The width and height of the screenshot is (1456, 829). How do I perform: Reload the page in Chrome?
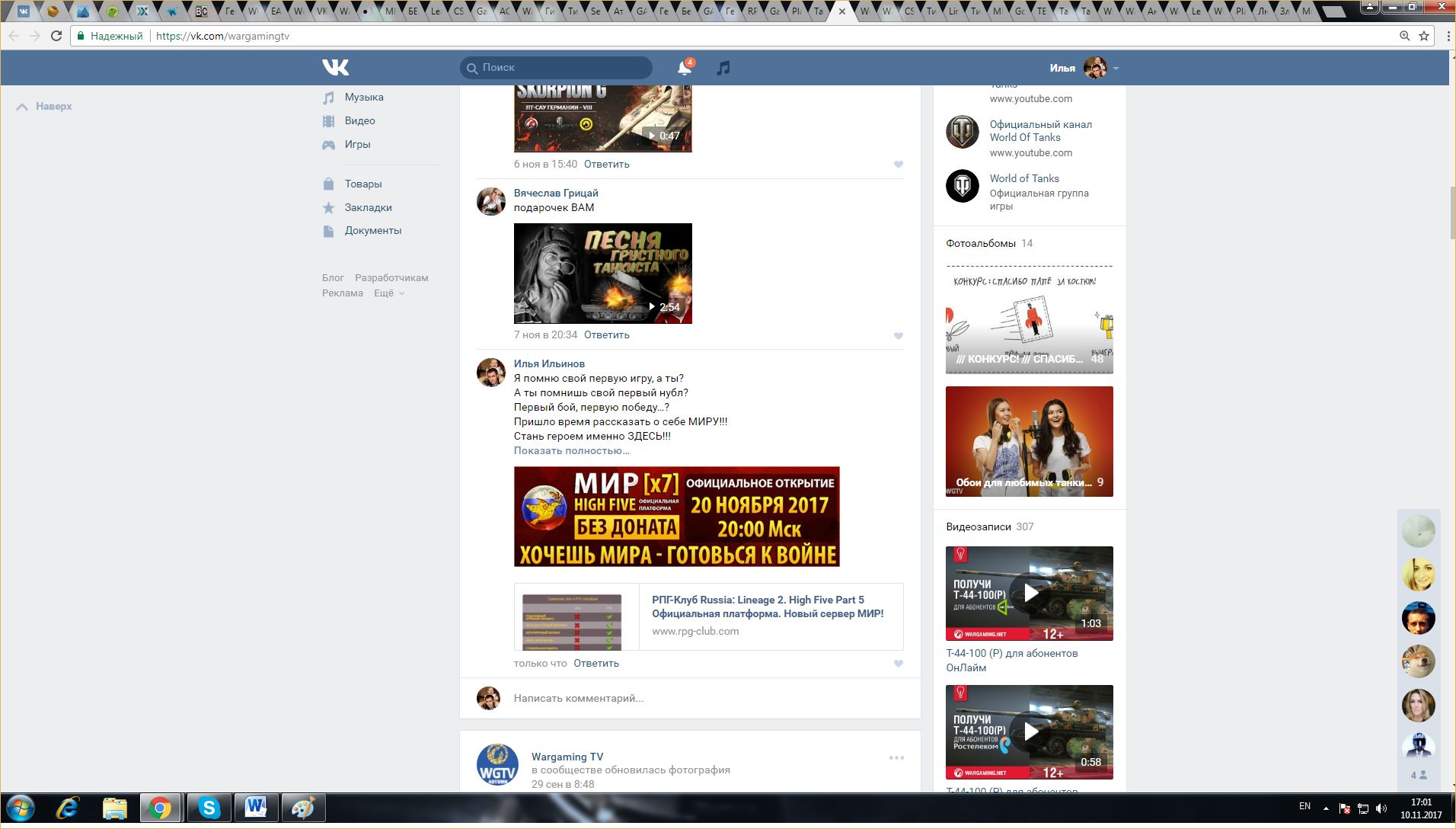[x=56, y=36]
